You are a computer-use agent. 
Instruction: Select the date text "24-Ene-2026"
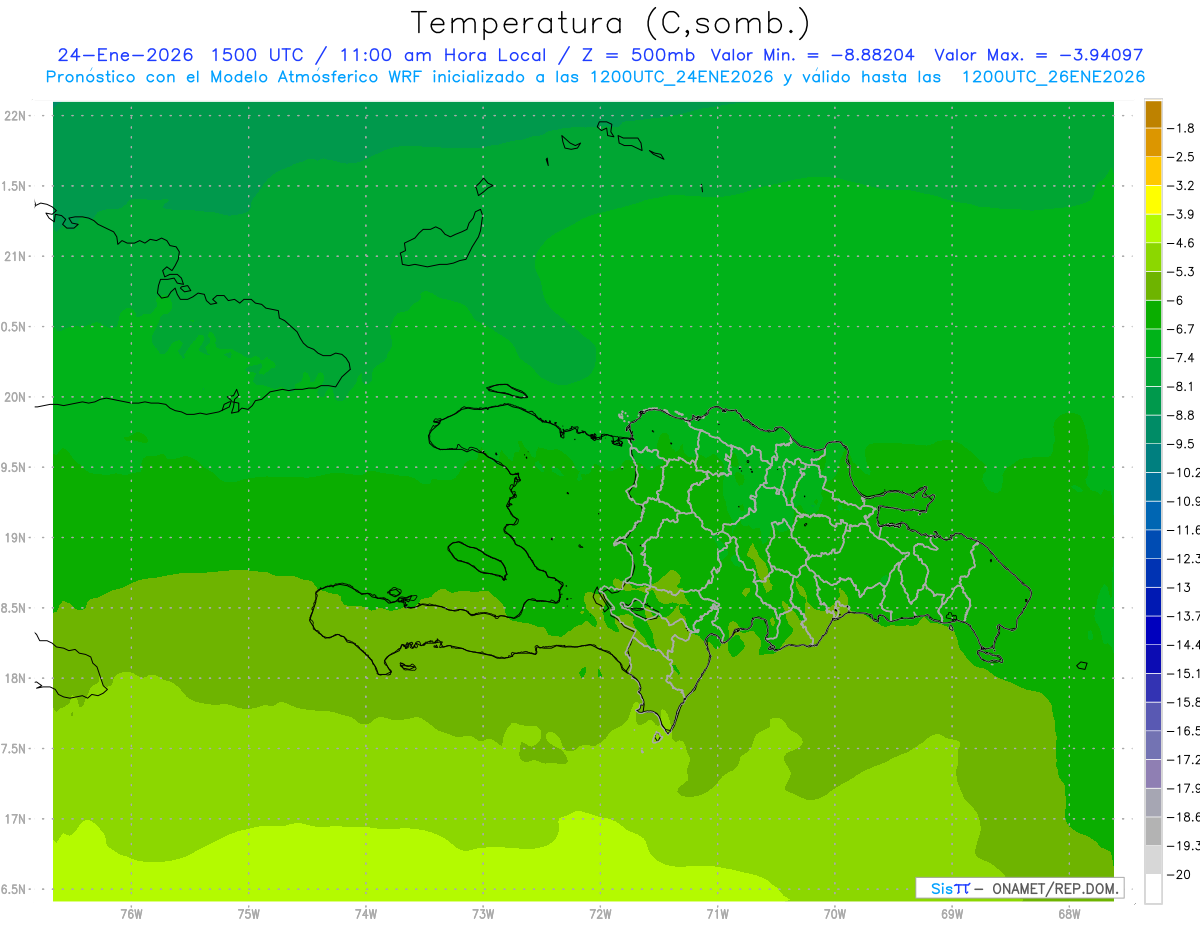pyautogui.click(x=125, y=56)
